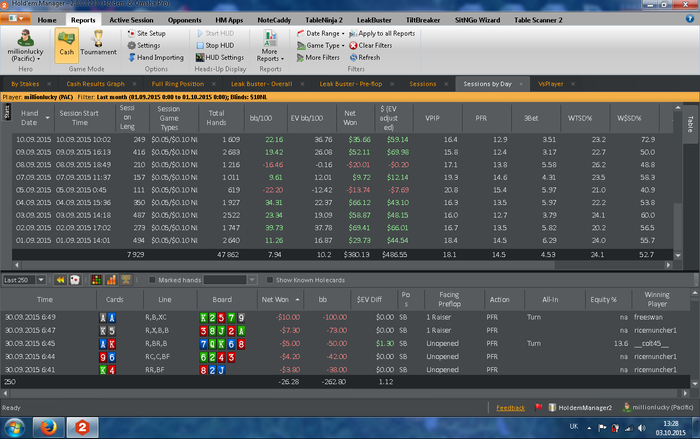Open the Last 250 hands dropdown
The image size is (700, 439).
point(41,280)
